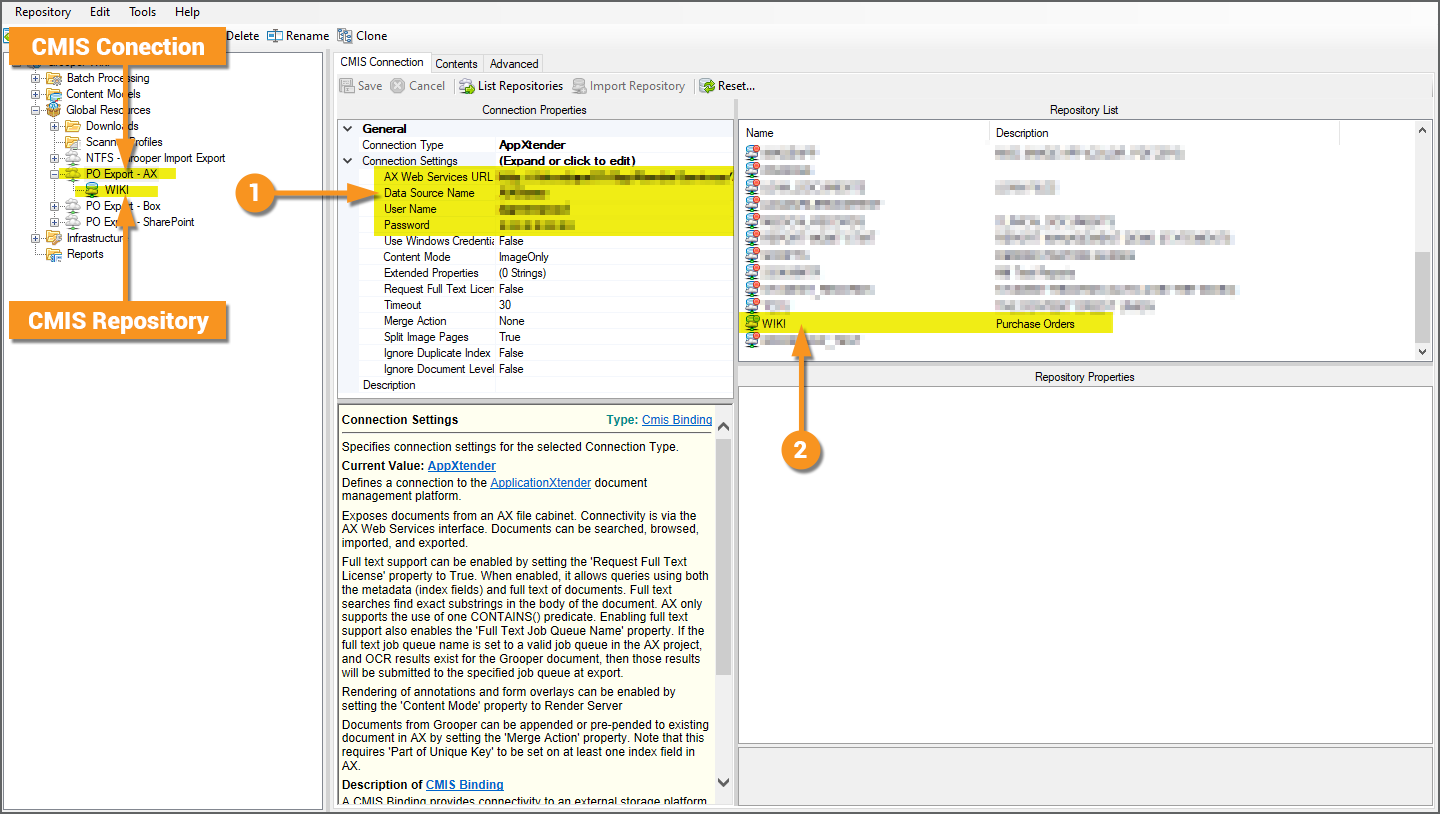Click the help panel scrollbar down arrow
Screen dimensions: 1440x814
point(724,783)
